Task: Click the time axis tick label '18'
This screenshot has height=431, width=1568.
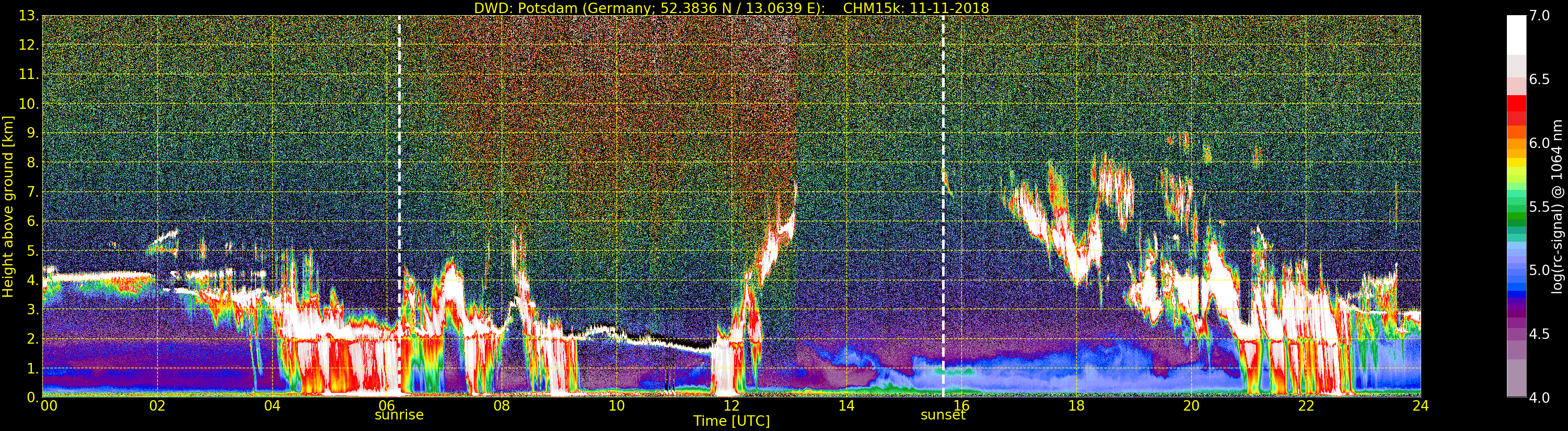Action: 1076,405
